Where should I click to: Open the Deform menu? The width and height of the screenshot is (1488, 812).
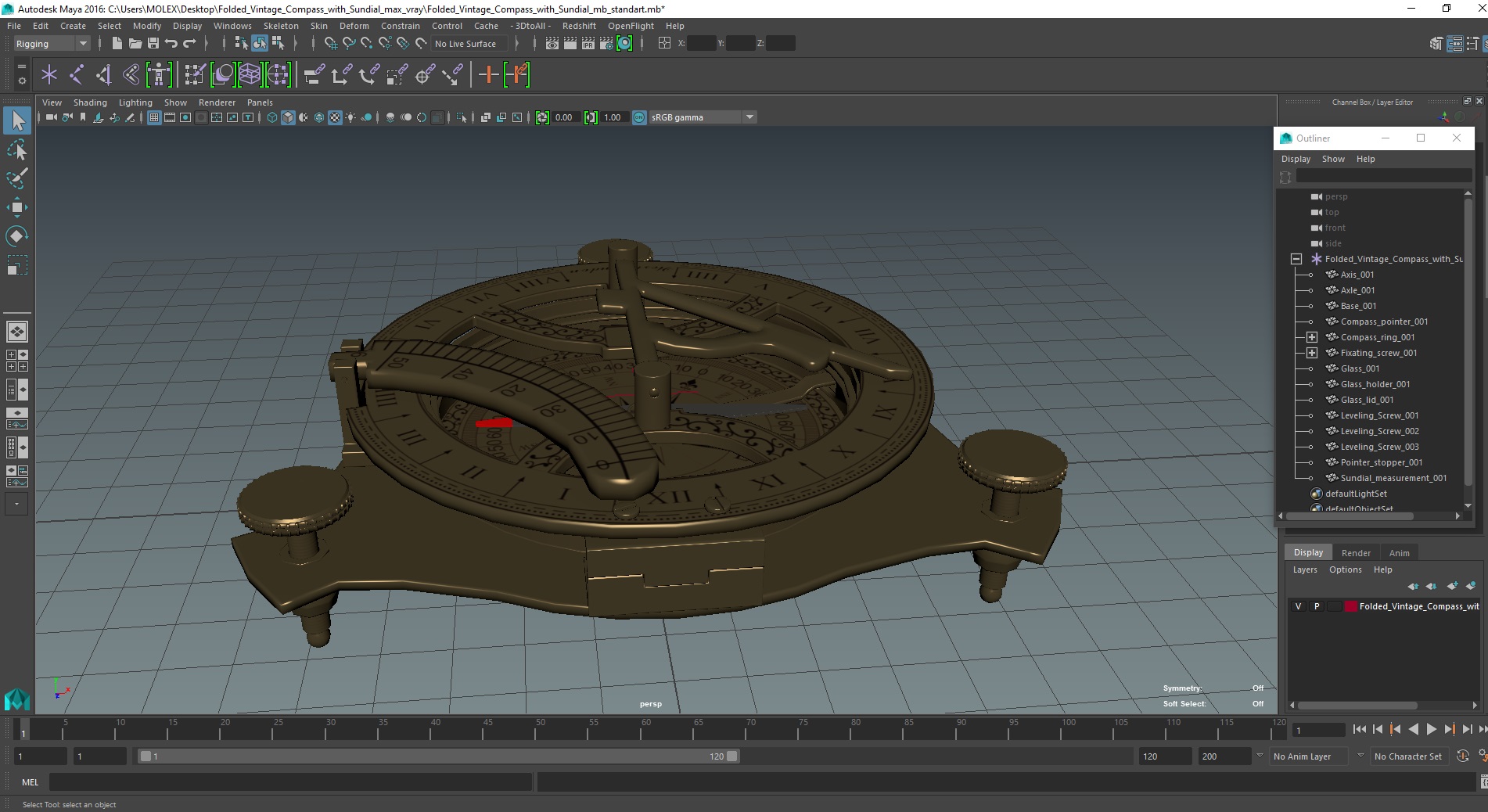point(354,26)
